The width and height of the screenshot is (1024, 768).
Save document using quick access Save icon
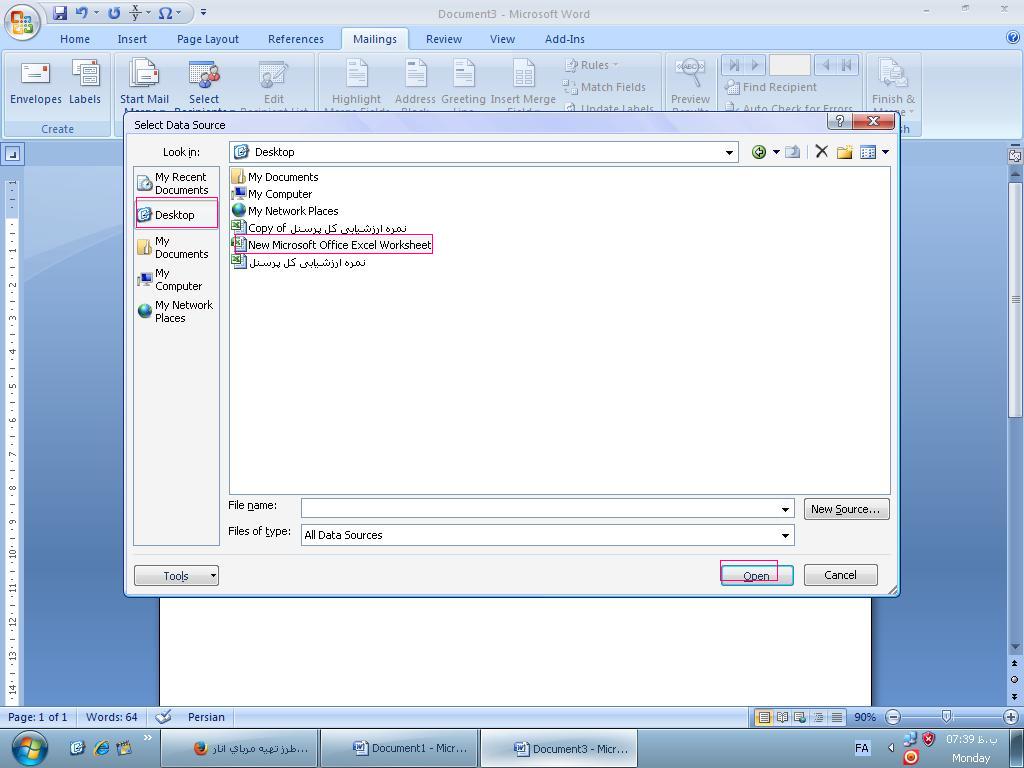point(60,12)
